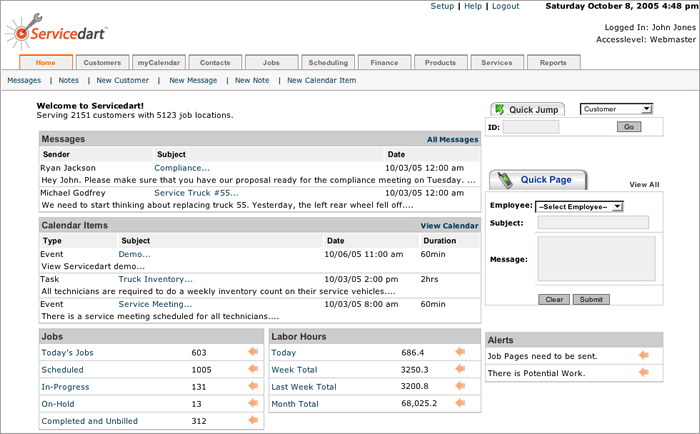700x434 pixels.
Task: Expand the Select Employee dropdown
Action: (x=580, y=206)
